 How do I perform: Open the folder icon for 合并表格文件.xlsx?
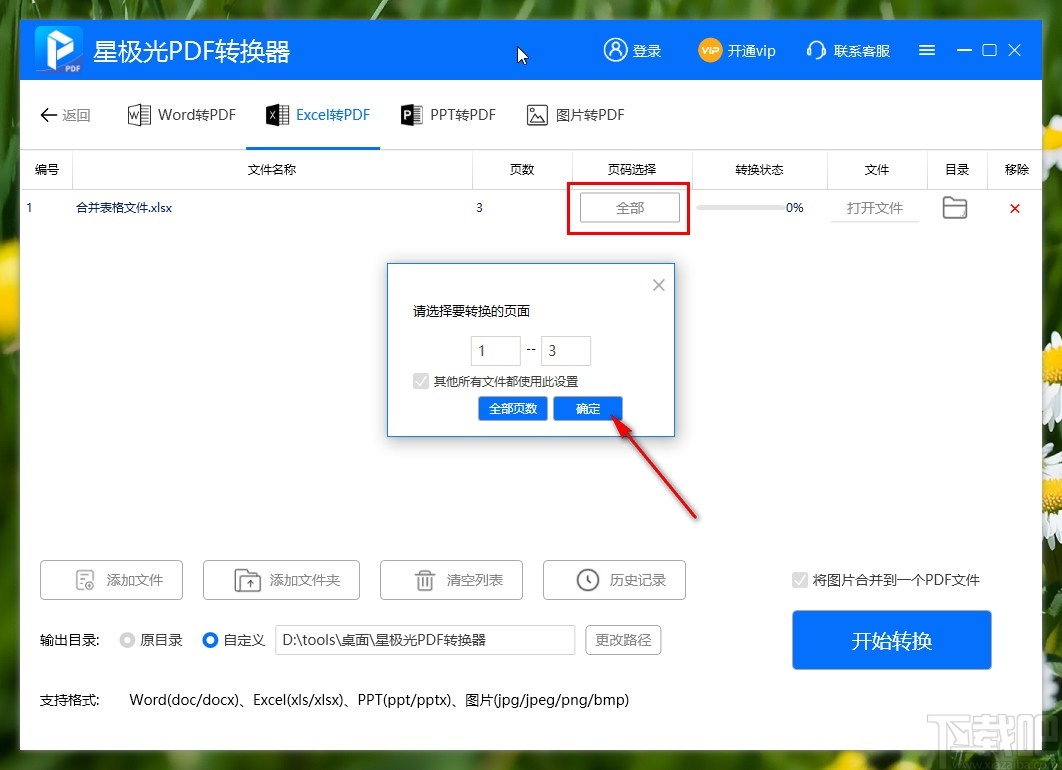click(954, 207)
